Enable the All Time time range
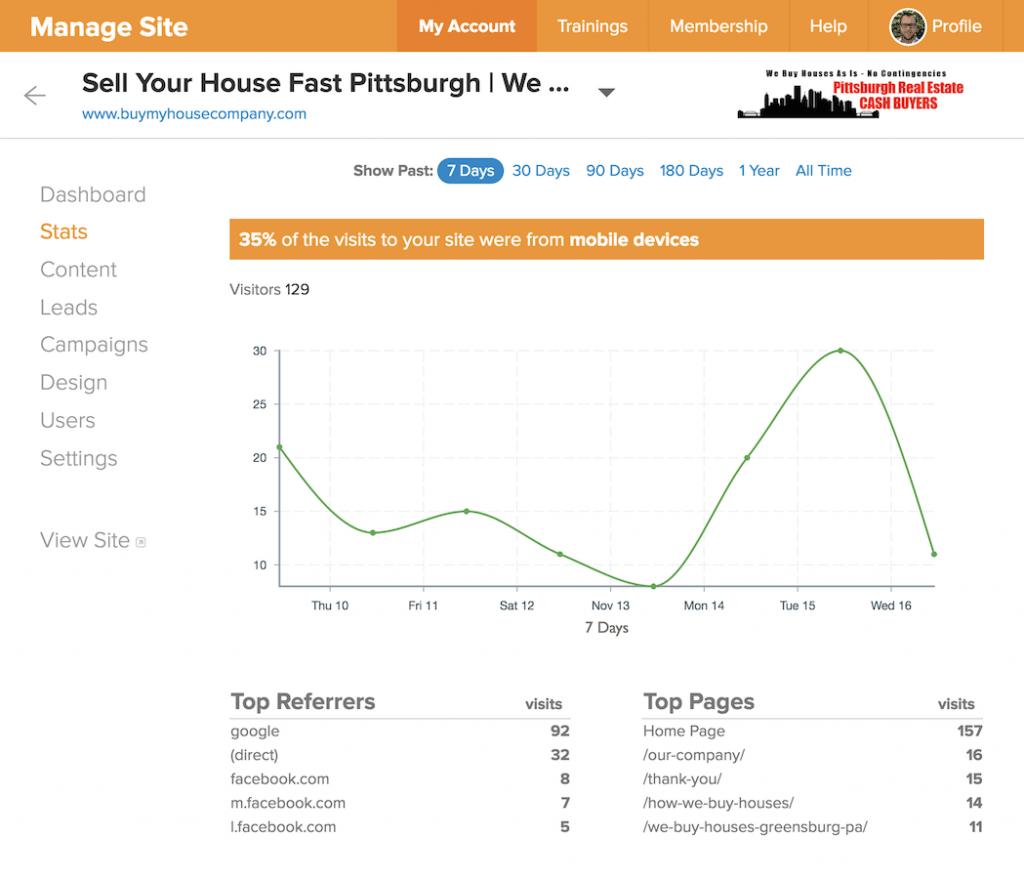1024x879 pixels. tap(823, 170)
